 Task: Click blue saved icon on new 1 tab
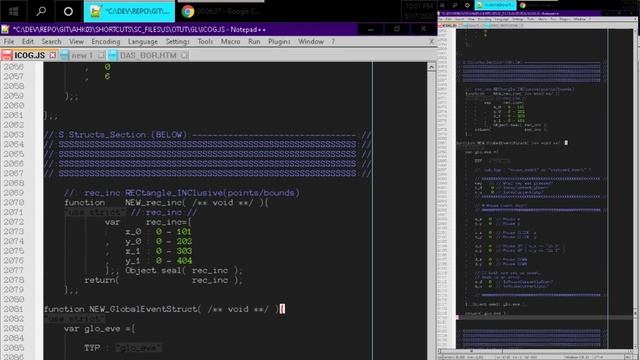[x=64, y=56]
